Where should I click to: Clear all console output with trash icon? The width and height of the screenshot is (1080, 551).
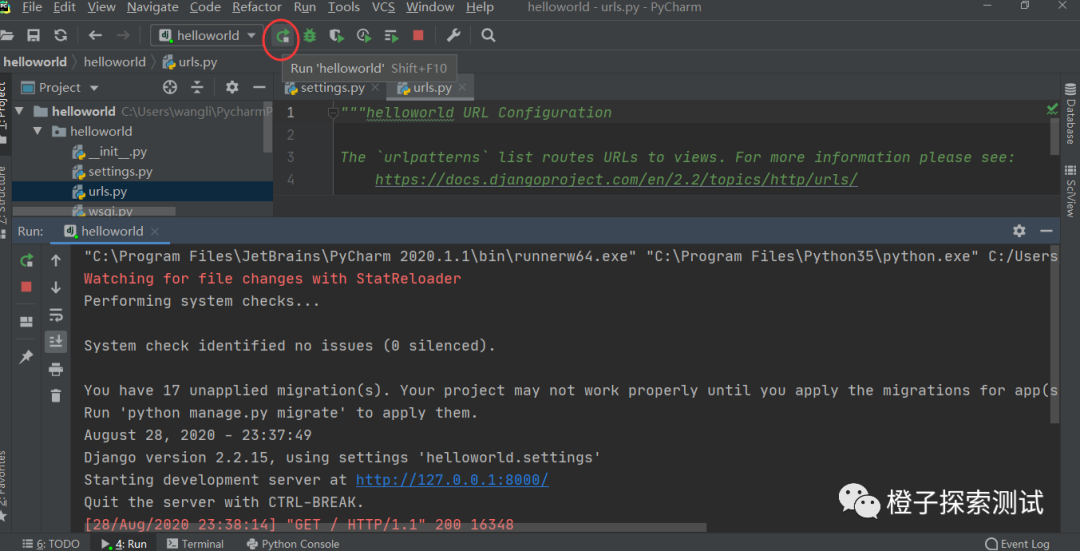click(56, 395)
